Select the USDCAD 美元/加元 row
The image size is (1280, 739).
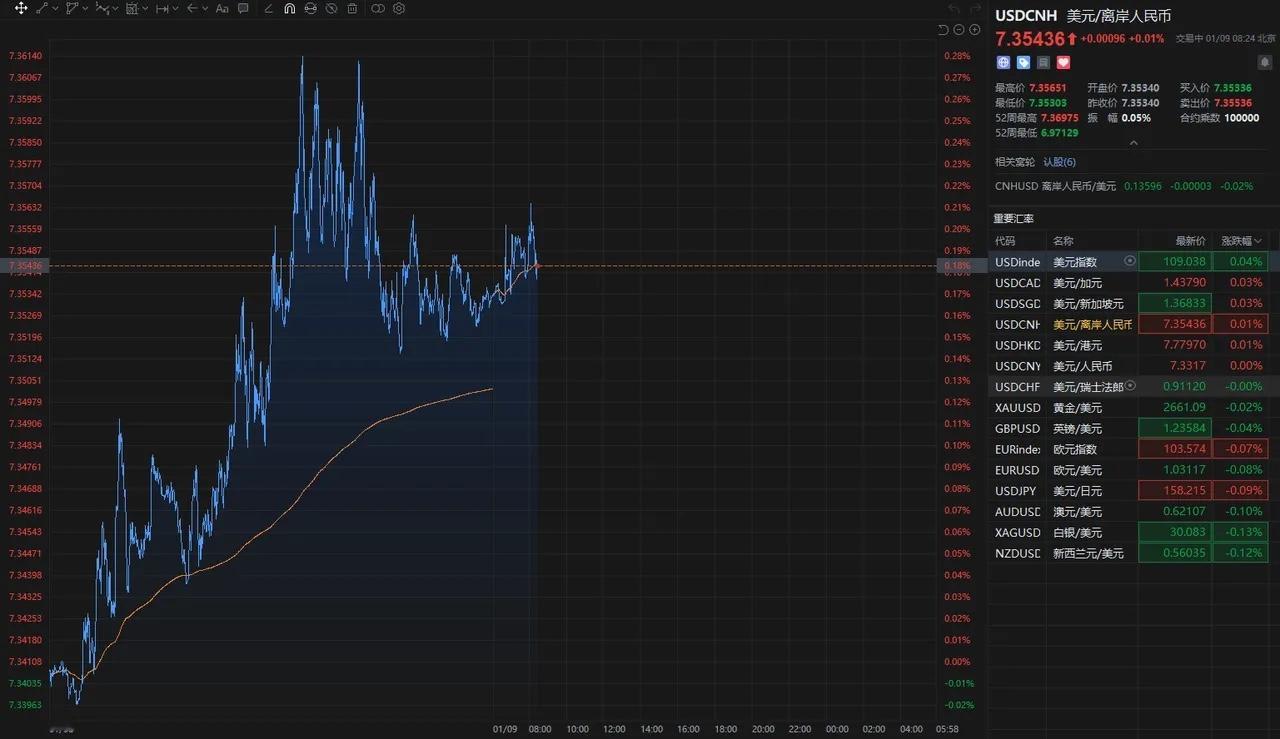[1128, 283]
